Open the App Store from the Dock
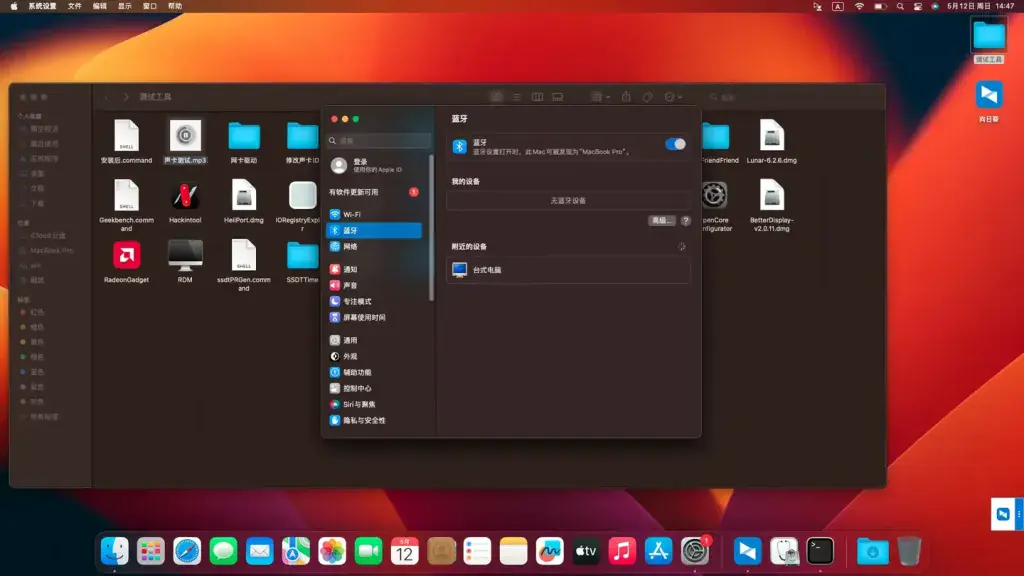This screenshot has width=1024, height=576. point(658,552)
